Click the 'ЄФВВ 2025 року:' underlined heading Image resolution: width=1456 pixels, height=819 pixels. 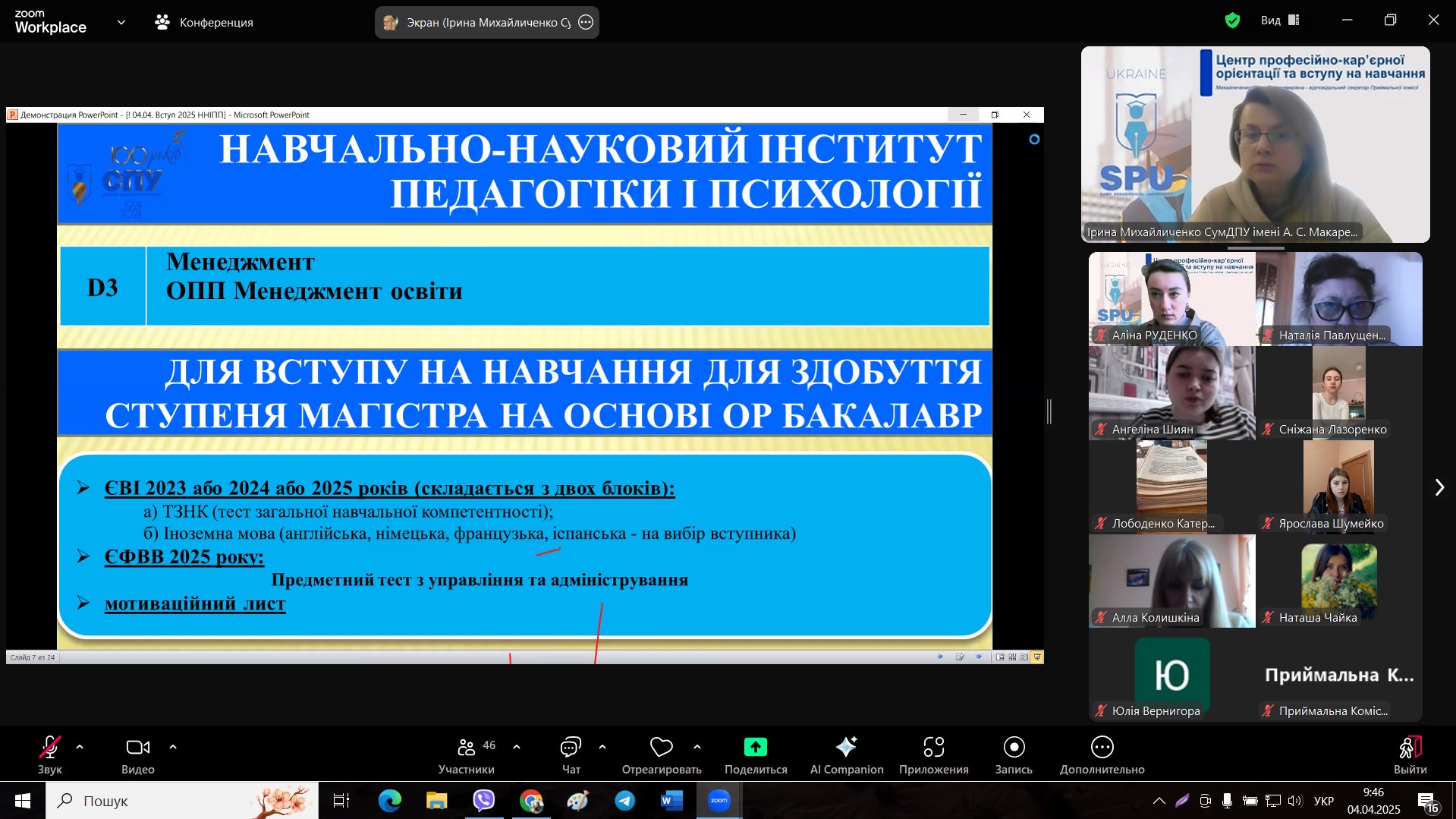pyautogui.click(x=184, y=557)
